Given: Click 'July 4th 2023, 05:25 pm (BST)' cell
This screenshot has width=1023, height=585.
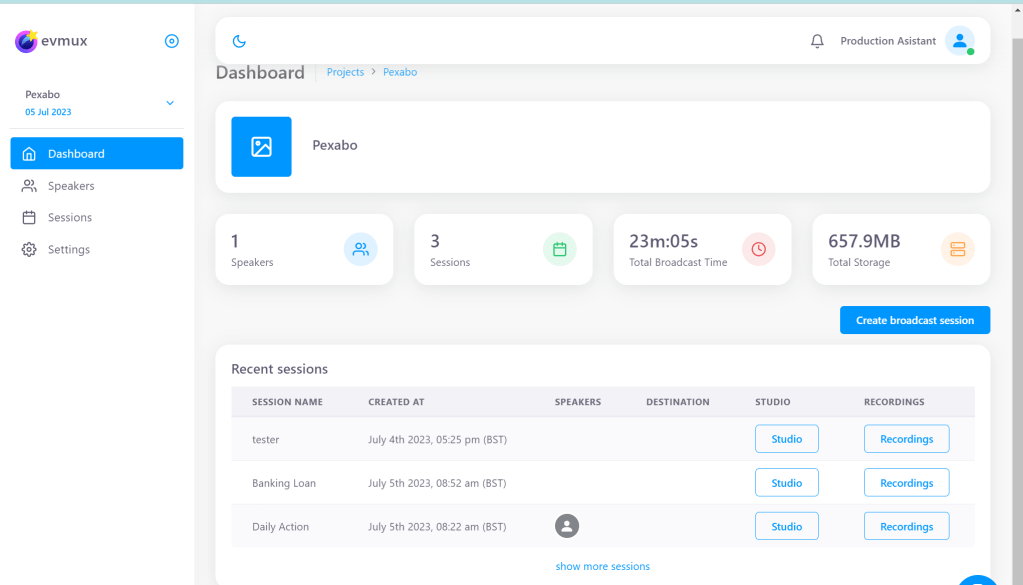Looking at the screenshot, I should point(437,440).
